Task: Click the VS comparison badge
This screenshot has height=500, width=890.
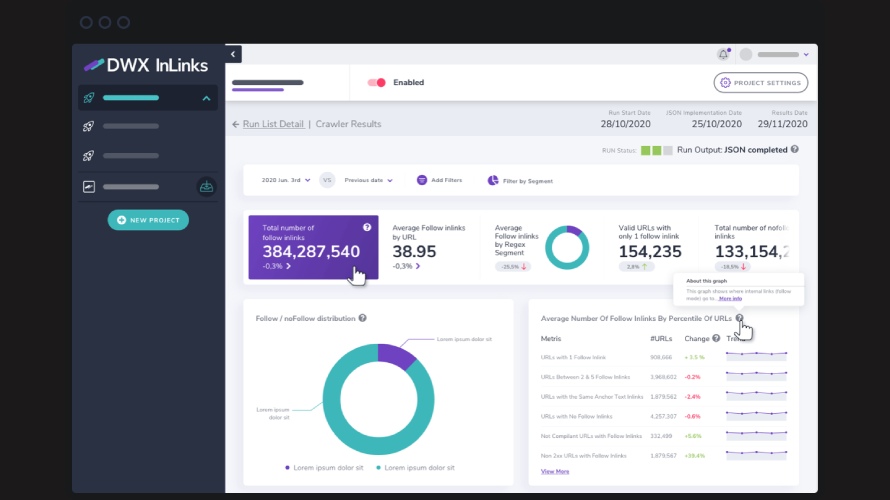Action: click(x=327, y=180)
